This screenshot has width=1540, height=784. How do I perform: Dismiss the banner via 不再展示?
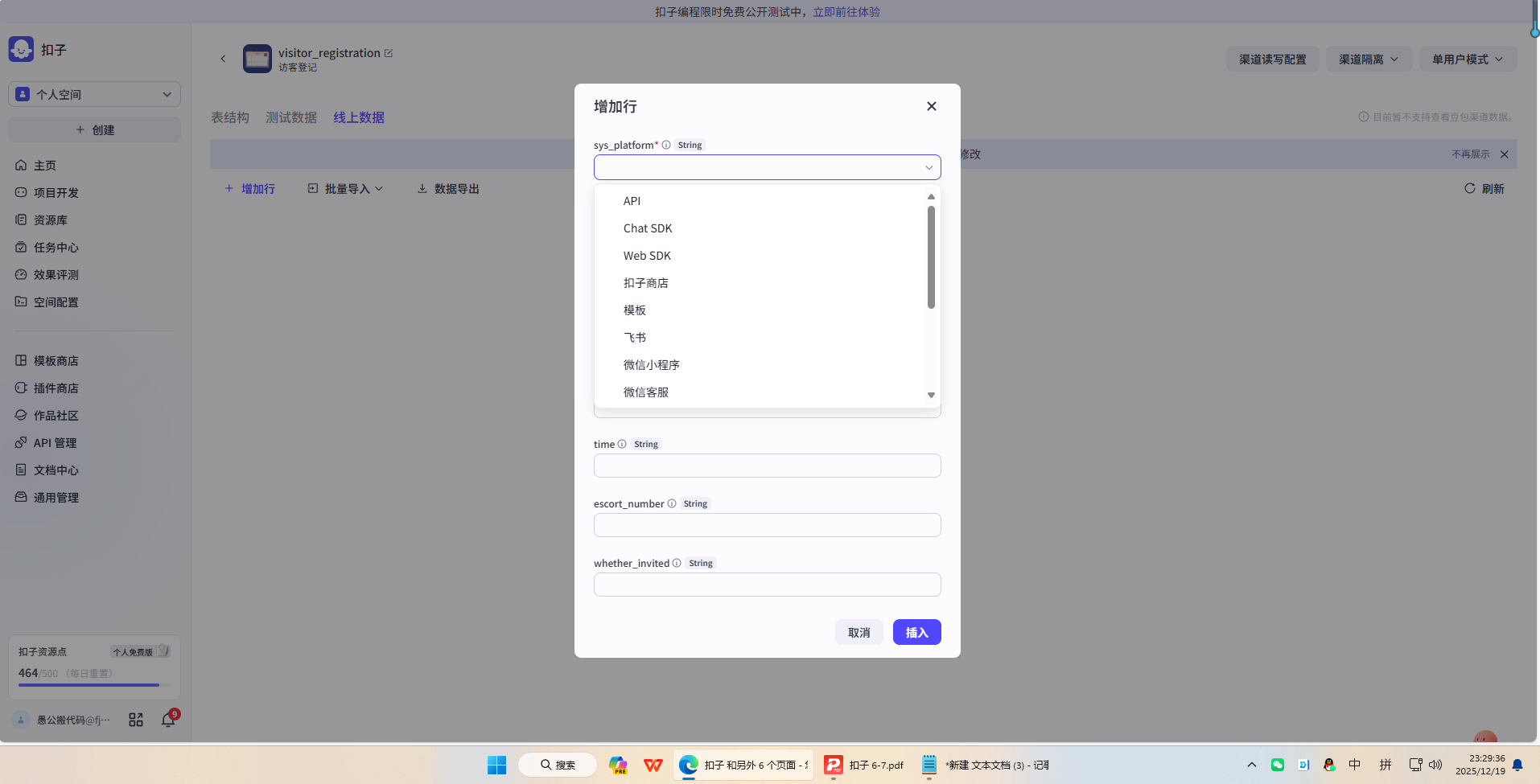coord(1469,154)
